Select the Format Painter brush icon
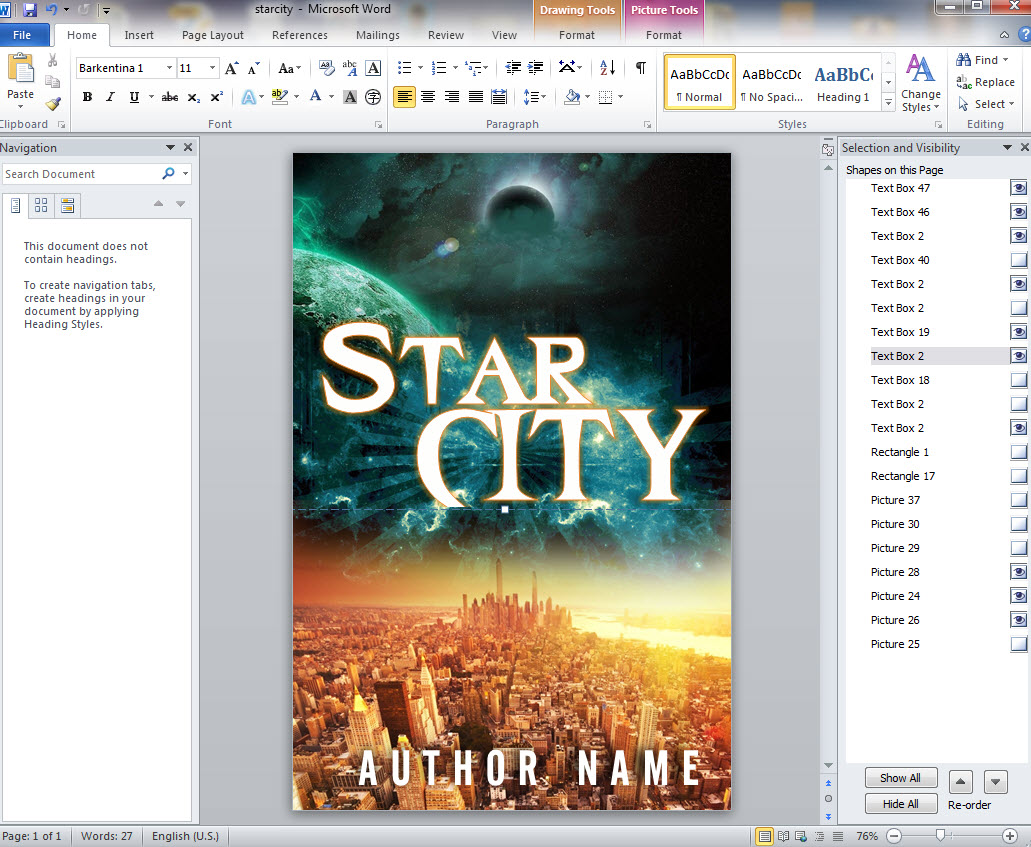This screenshot has width=1031, height=847. [53, 103]
